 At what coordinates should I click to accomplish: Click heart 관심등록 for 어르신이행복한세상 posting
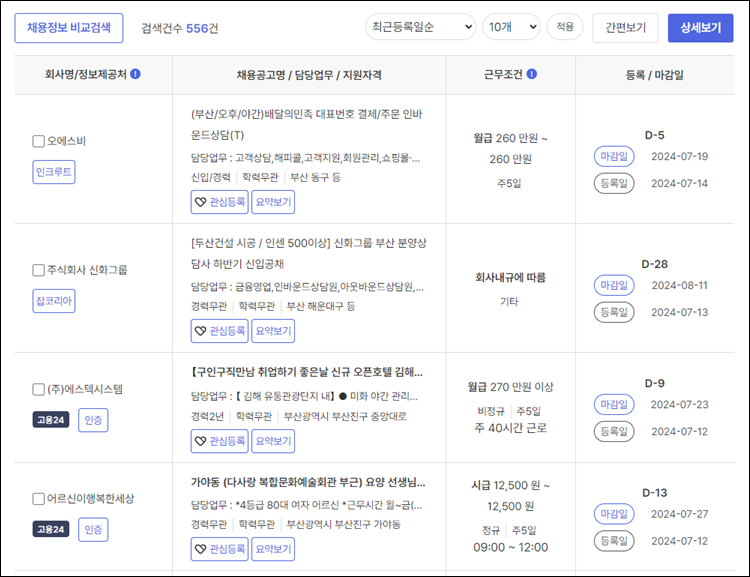coord(220,549)
